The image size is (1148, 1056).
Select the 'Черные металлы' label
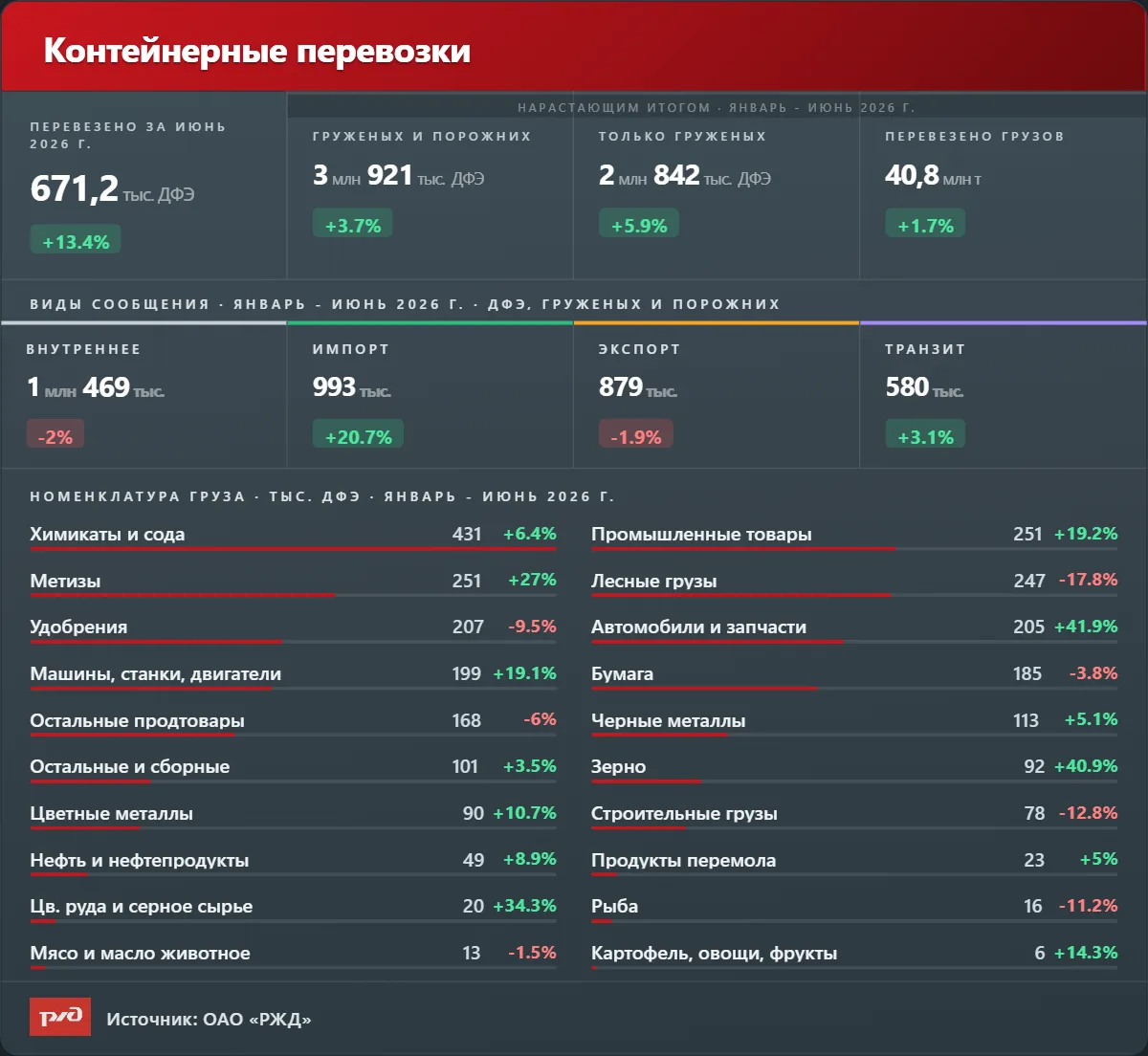click(x=669, y=720)
